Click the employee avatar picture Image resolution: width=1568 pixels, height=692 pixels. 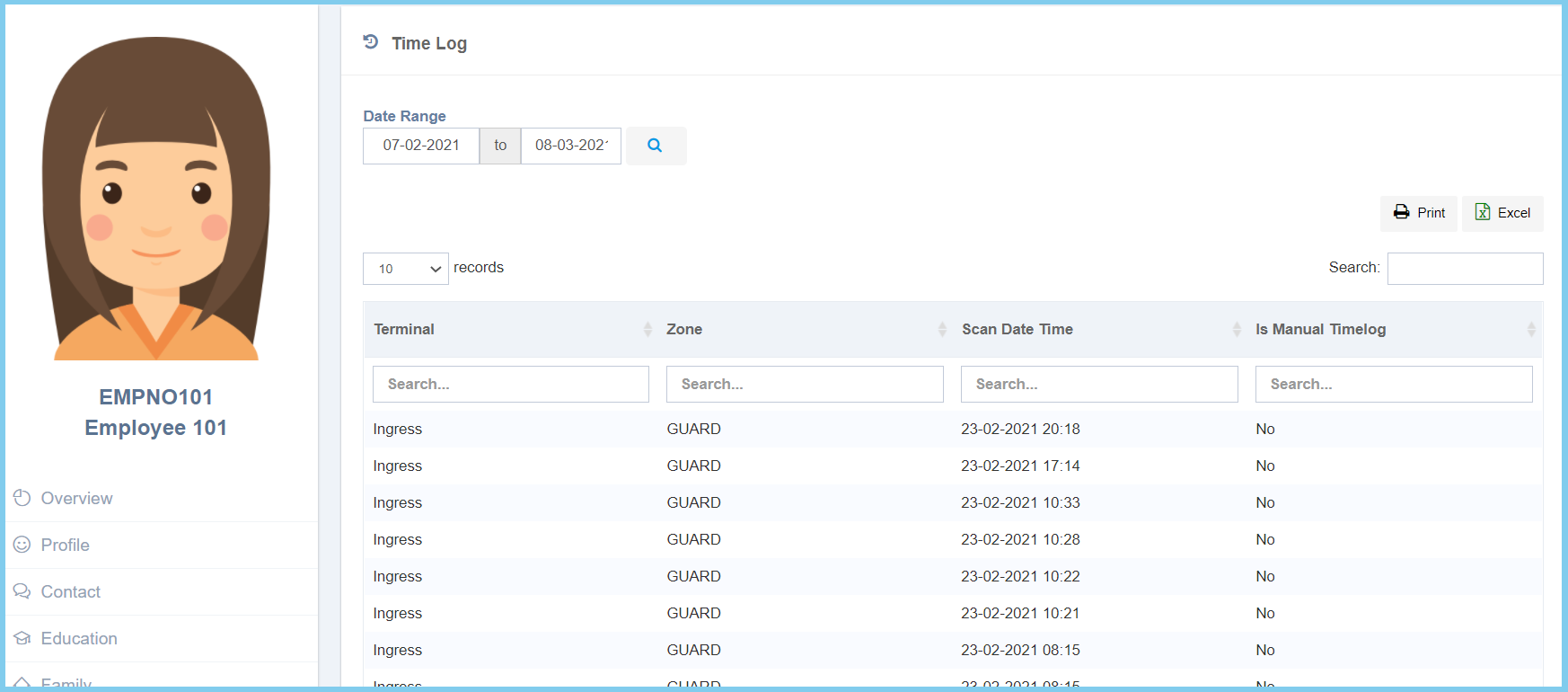coord(156,199)
